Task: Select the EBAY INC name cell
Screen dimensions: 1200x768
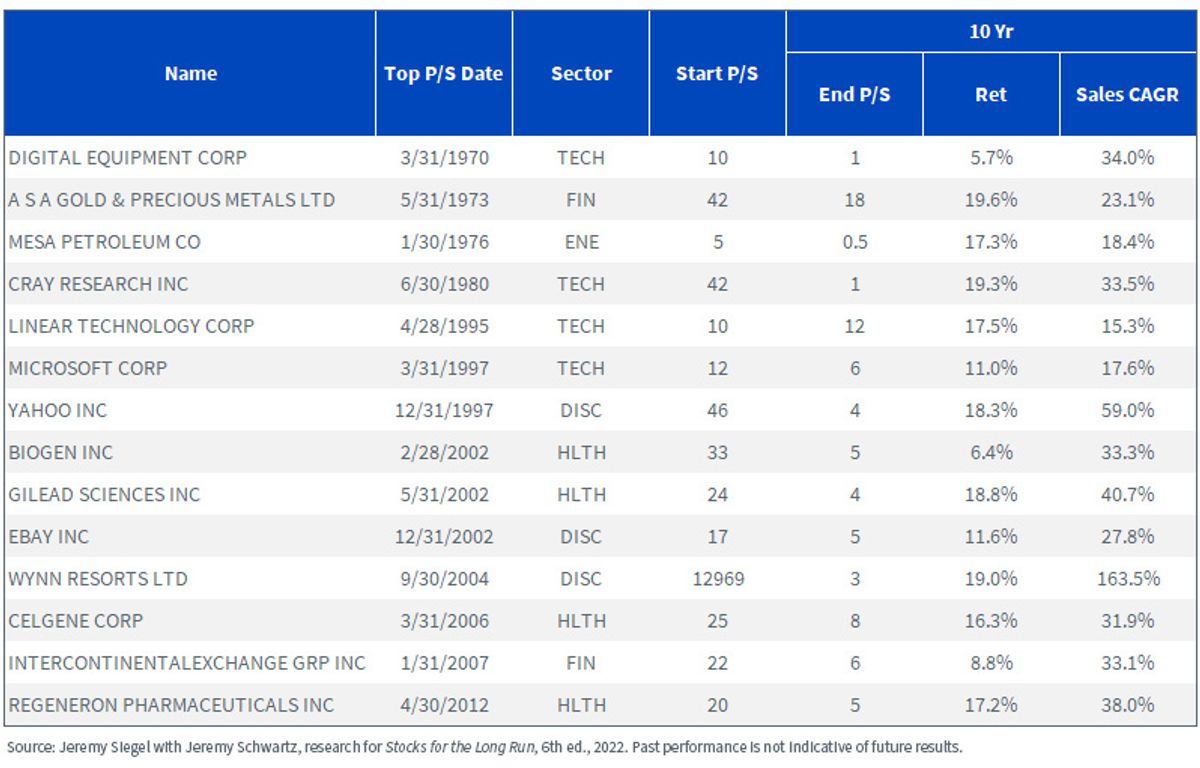Action: (48, 536)
